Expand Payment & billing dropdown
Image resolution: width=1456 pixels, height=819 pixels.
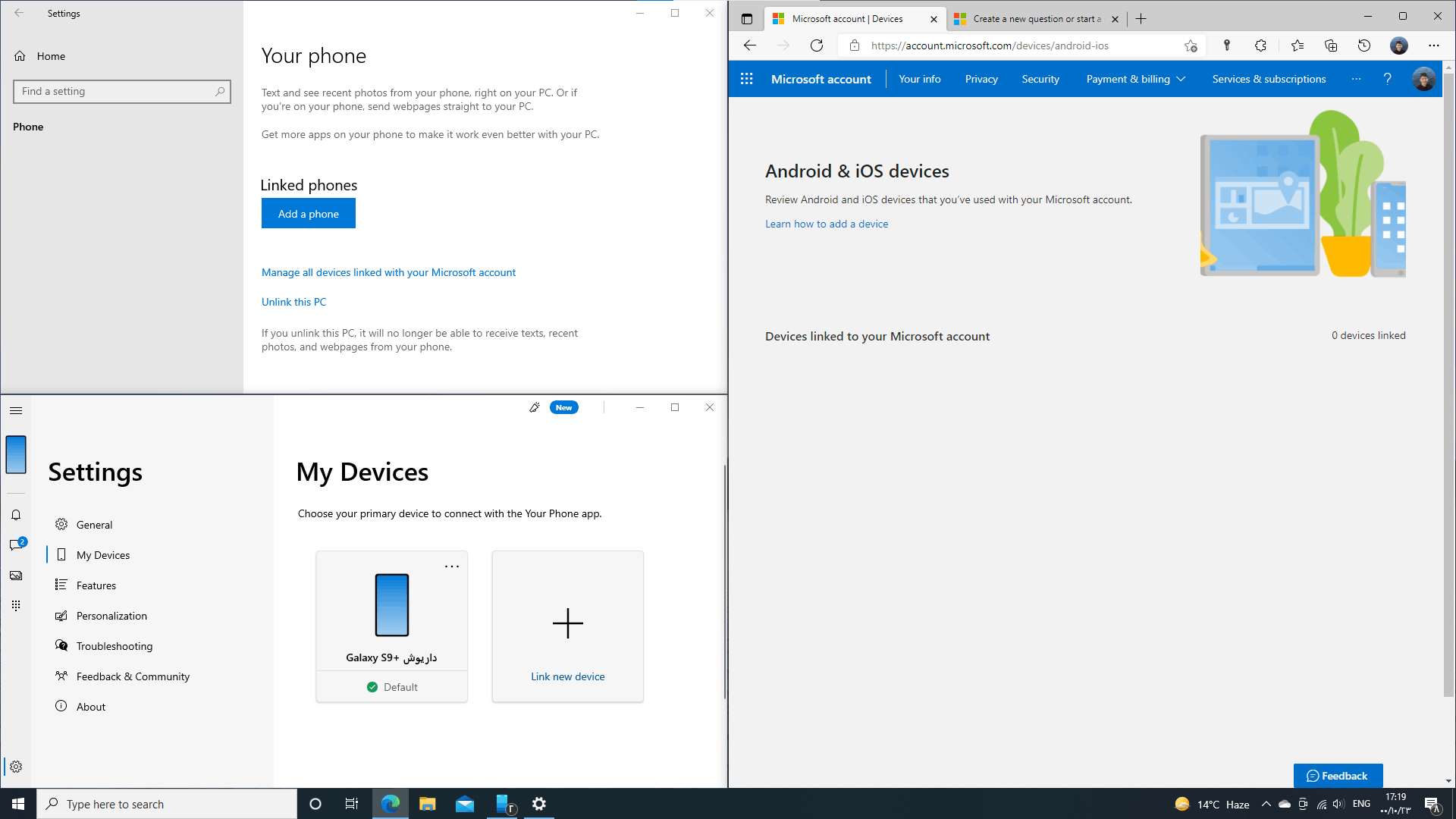click(x=1135, y=79)
